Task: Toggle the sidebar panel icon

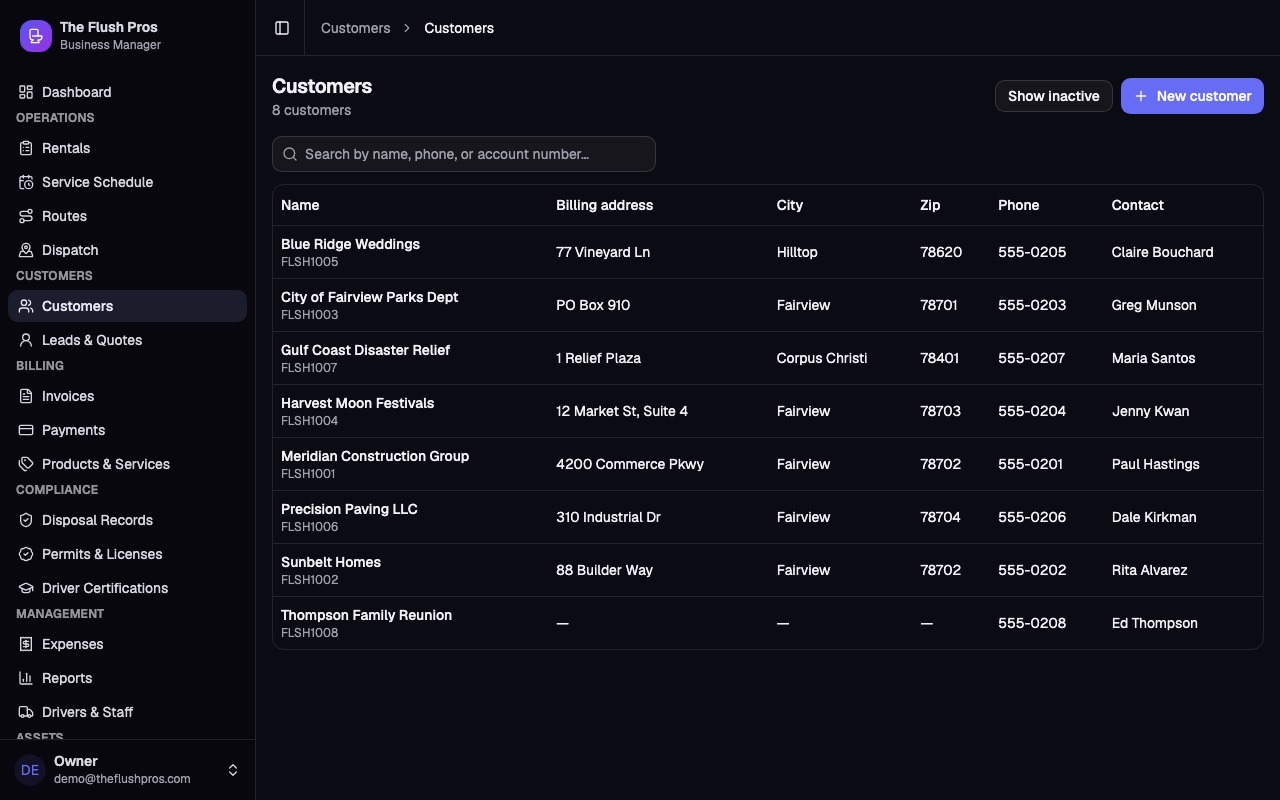Action: coord(282,28)
